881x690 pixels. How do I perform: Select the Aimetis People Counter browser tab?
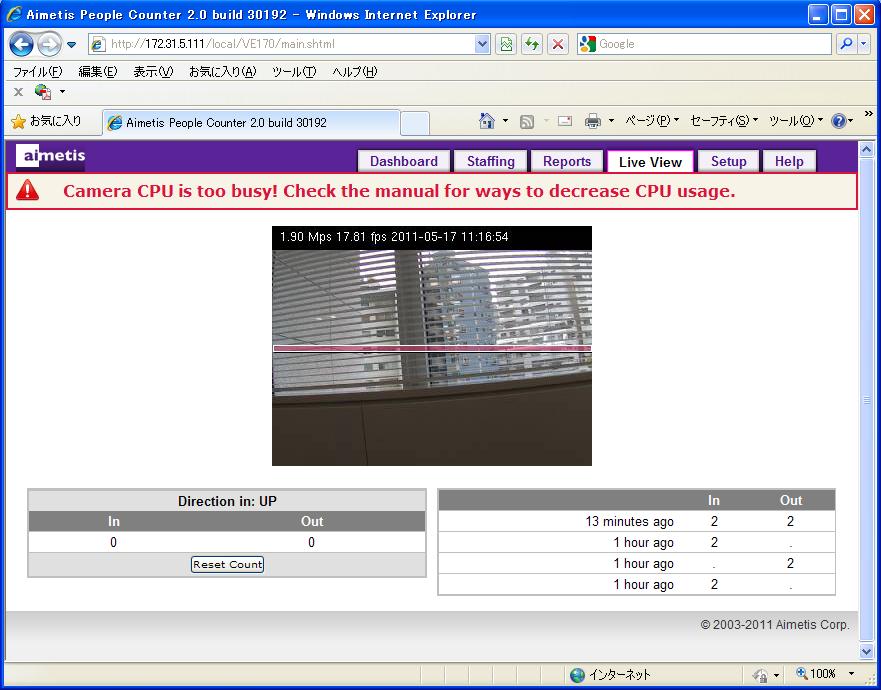click(251, 122)
